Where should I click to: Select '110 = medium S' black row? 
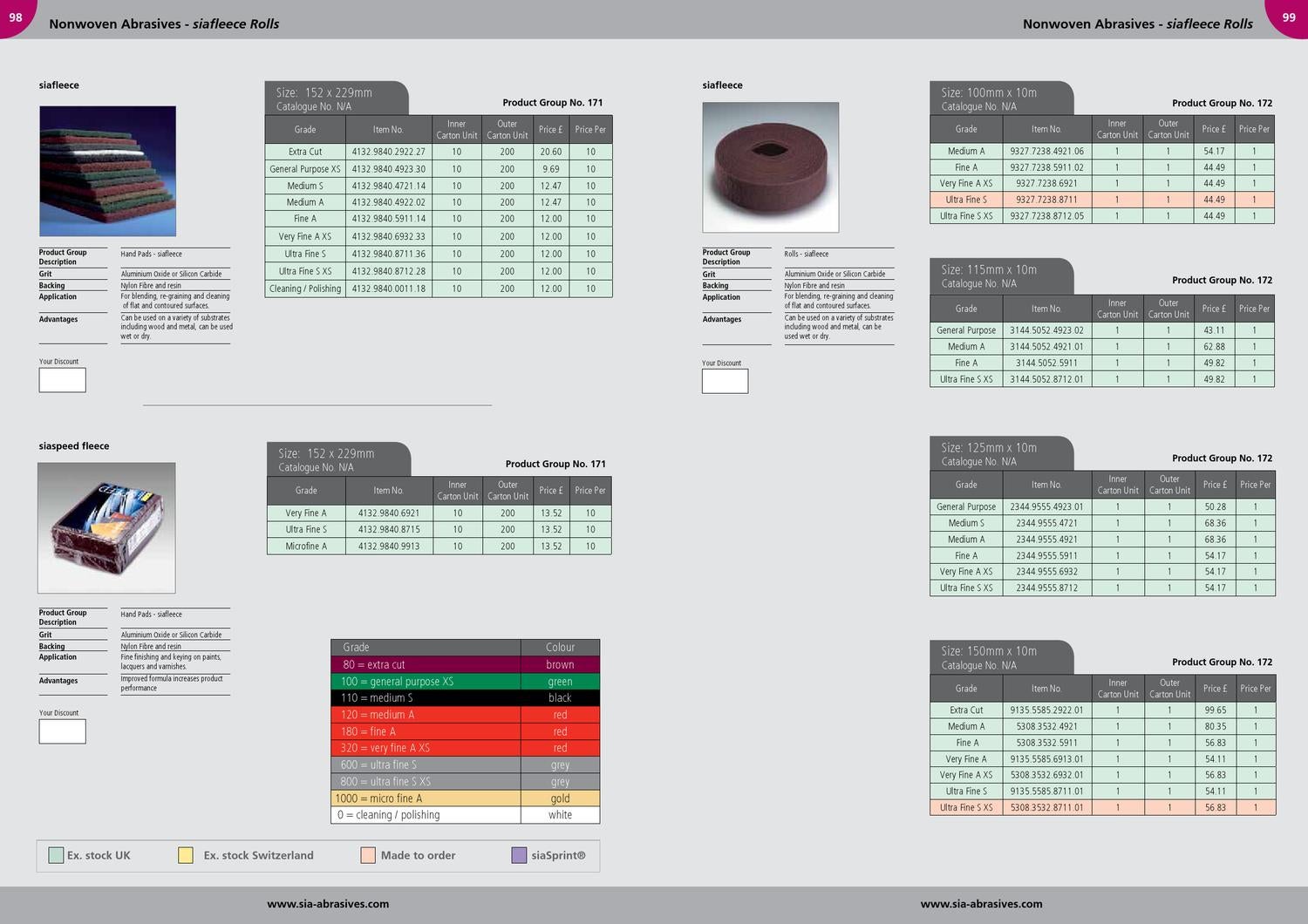pos(466,698)
